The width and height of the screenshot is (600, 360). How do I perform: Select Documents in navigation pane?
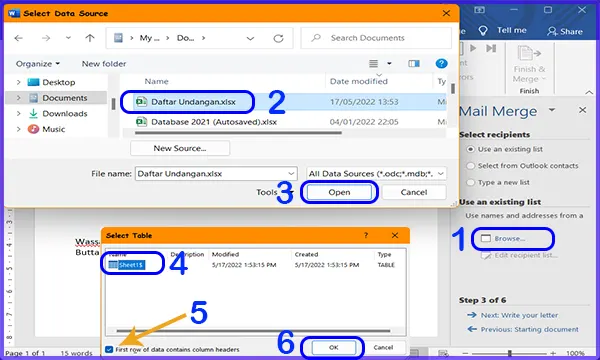65,98
